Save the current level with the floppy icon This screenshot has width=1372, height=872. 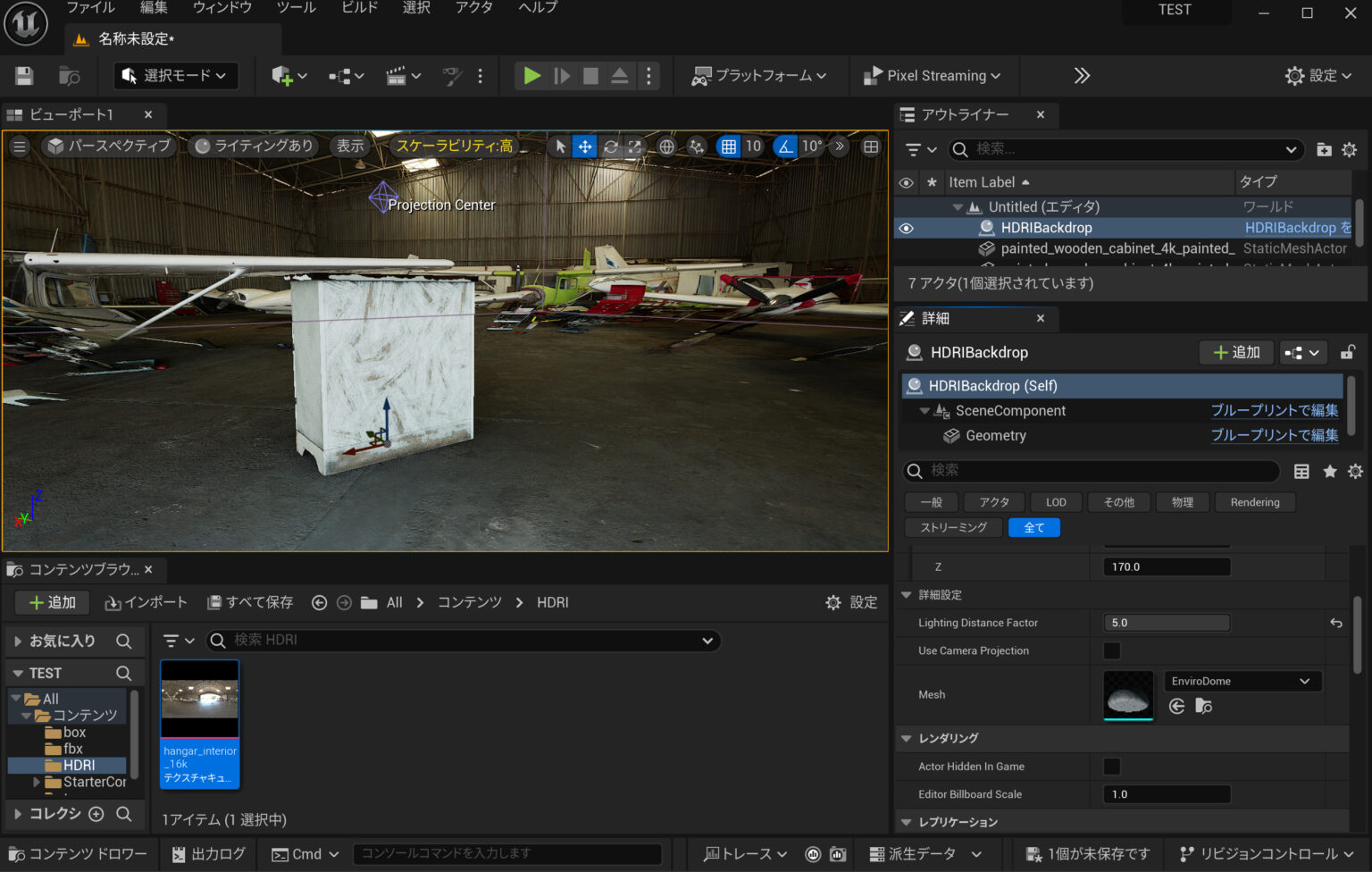tap(24, 76)
